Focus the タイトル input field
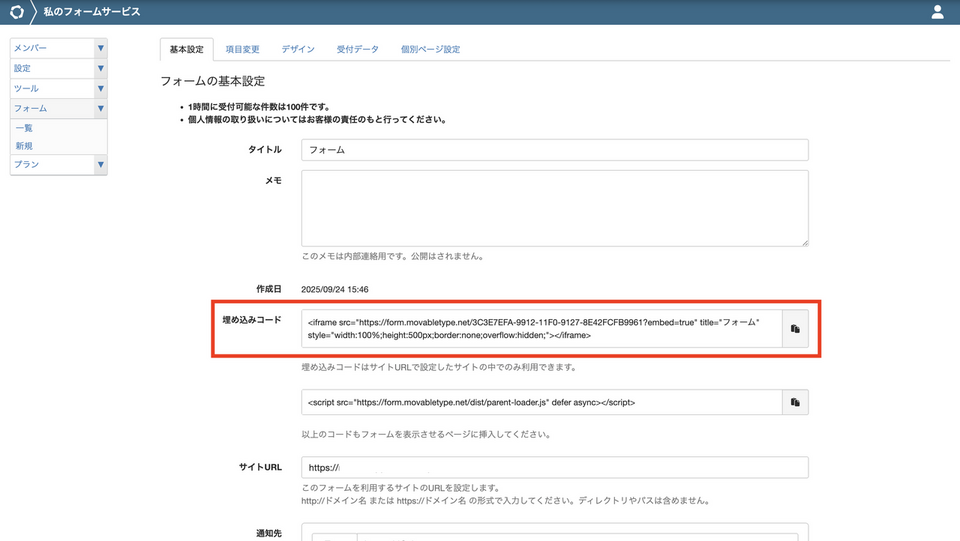 [x=555, y=150]
